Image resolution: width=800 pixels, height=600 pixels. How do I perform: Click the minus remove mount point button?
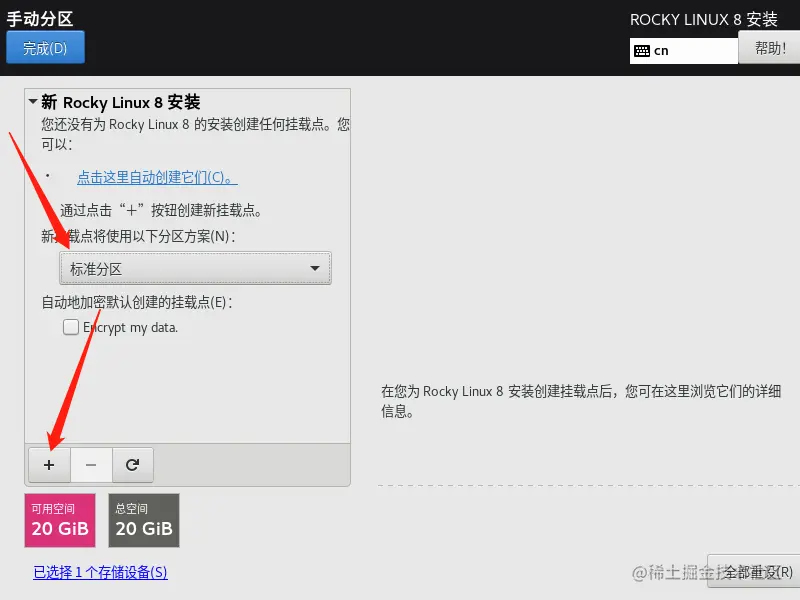(x=91, y=465)
